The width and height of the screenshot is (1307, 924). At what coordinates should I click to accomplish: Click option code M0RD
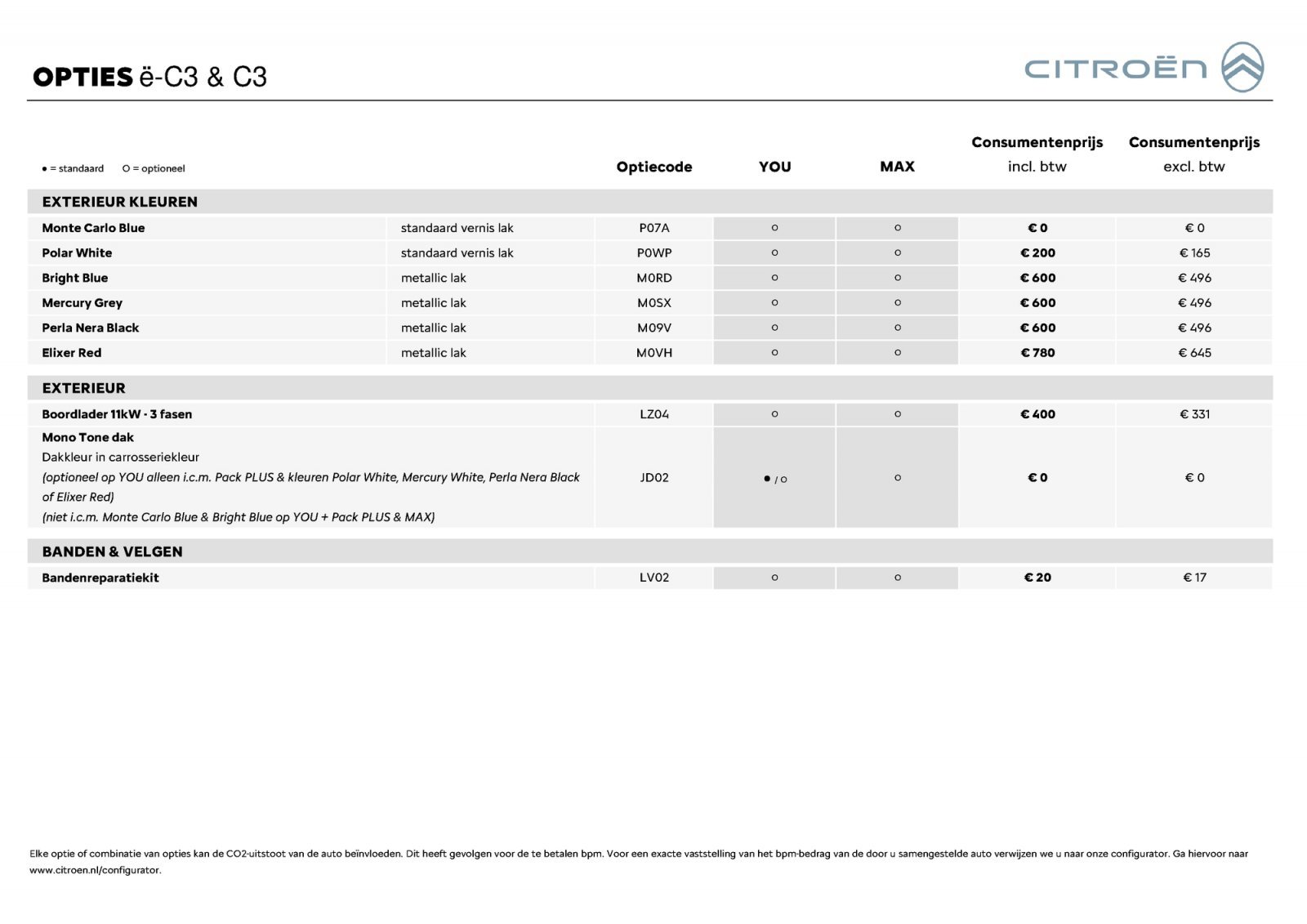(654, 278)
